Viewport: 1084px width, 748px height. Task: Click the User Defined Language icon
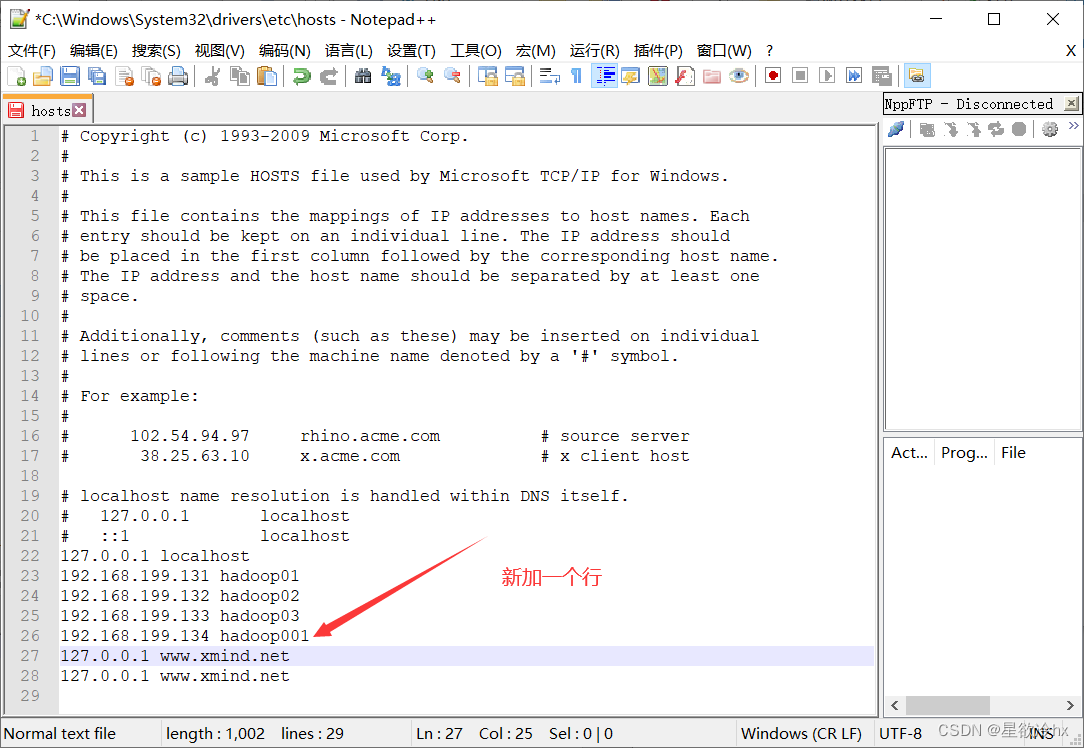click(x=630, y=76)
